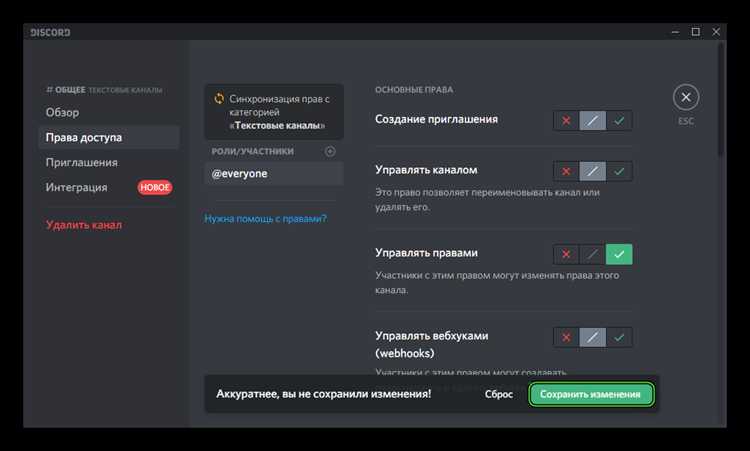
Task: Click the ОСНОВНЫЕ ПРАВА heading
Action: click(x=414, y=90)
